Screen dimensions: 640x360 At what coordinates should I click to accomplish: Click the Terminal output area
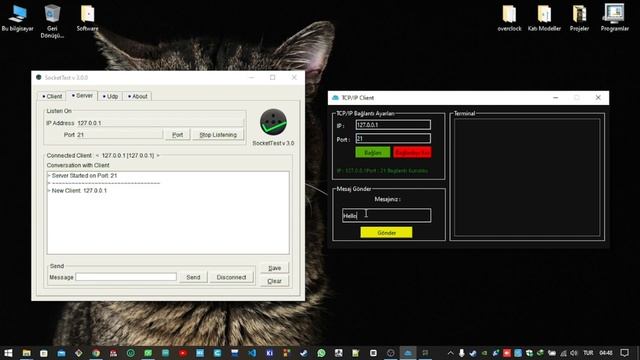(527, 177)
